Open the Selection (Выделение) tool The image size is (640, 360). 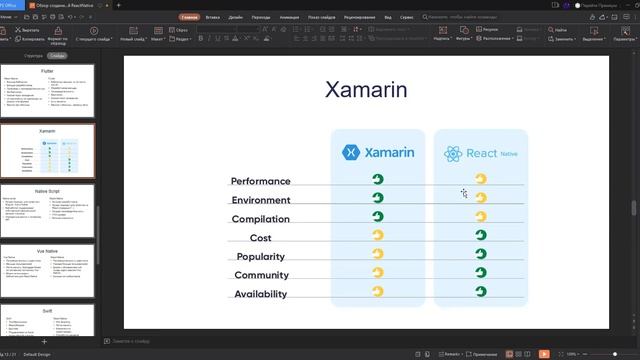(x=594, y=31)
